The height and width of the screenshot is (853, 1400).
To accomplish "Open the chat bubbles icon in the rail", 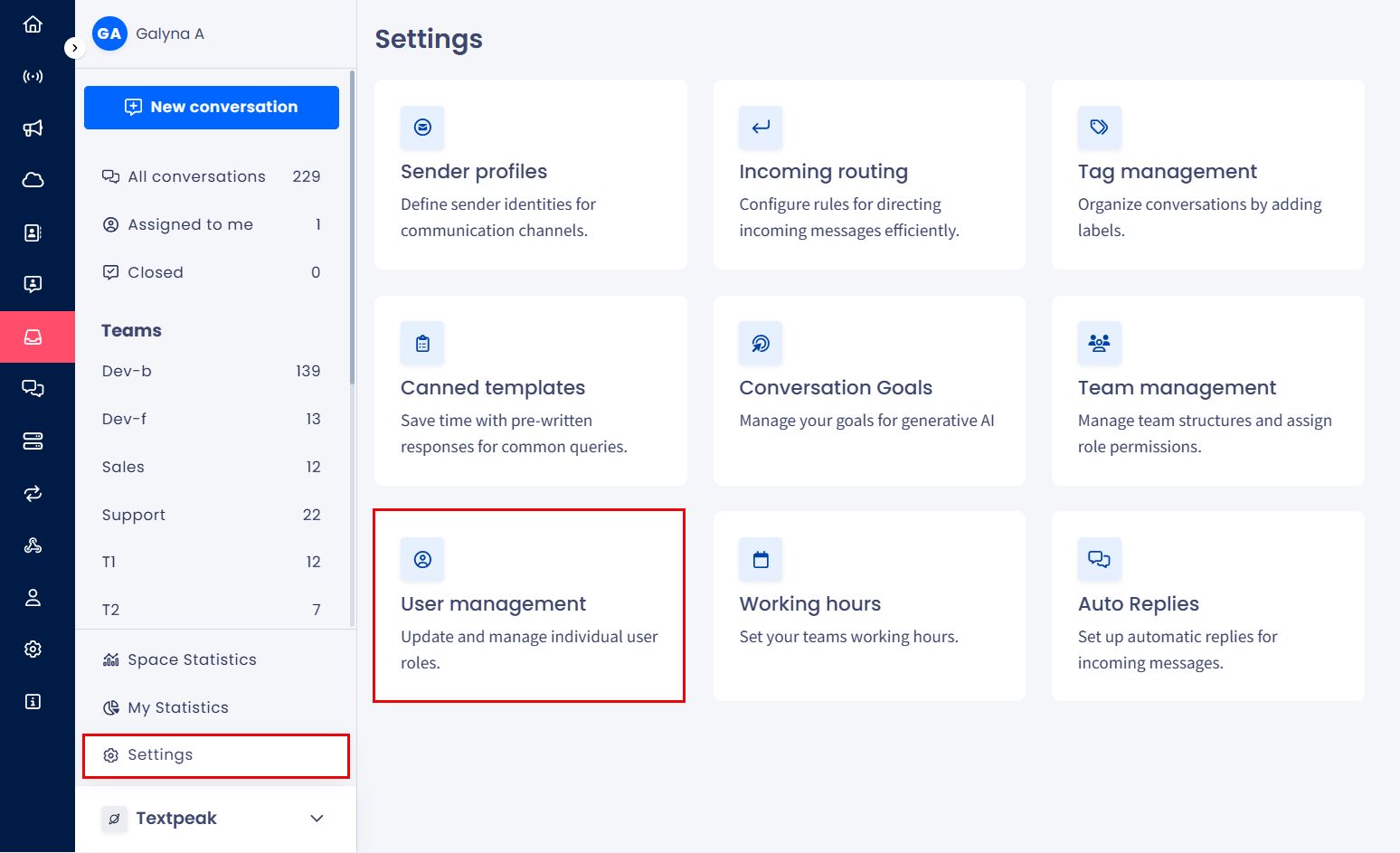I will pyautogui.click(x=33, y=388).
